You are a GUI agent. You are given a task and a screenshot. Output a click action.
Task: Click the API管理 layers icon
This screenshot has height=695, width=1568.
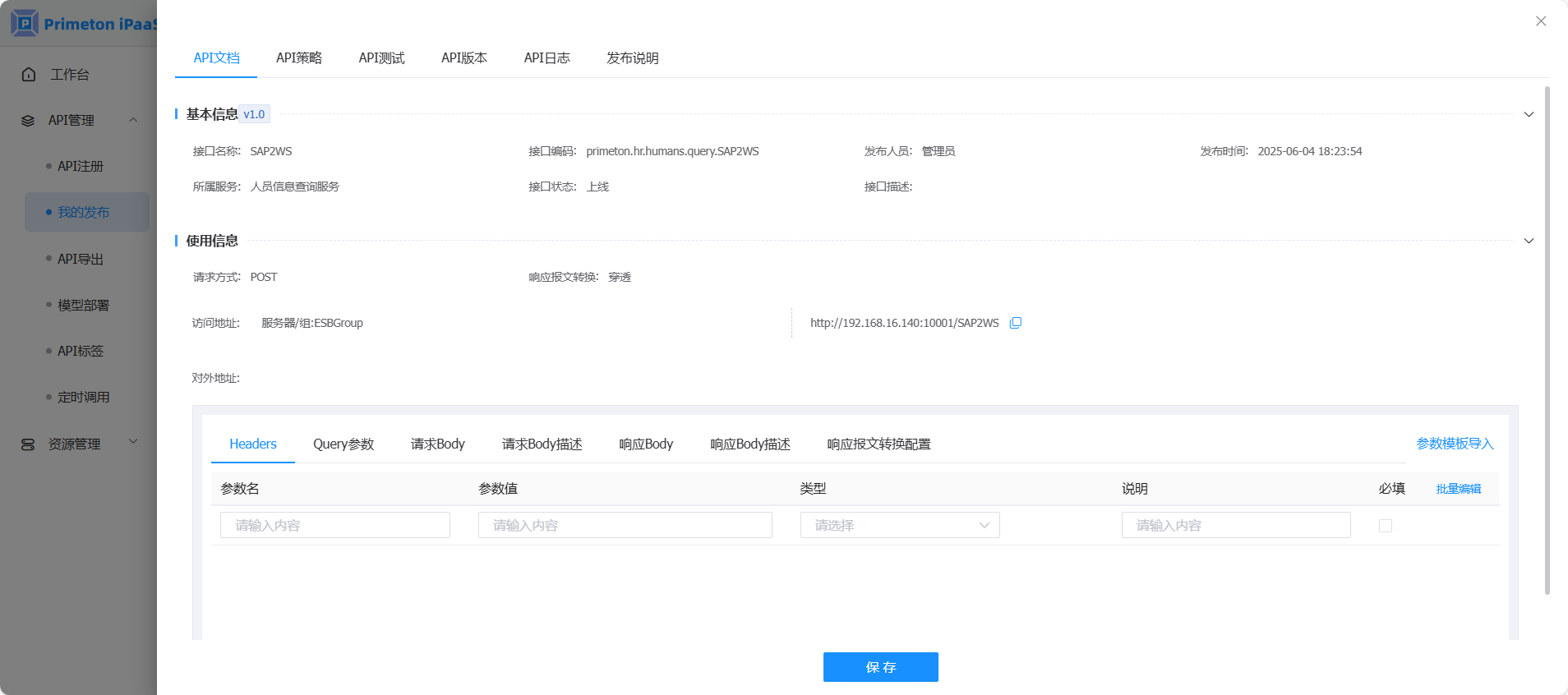[28, 121]
